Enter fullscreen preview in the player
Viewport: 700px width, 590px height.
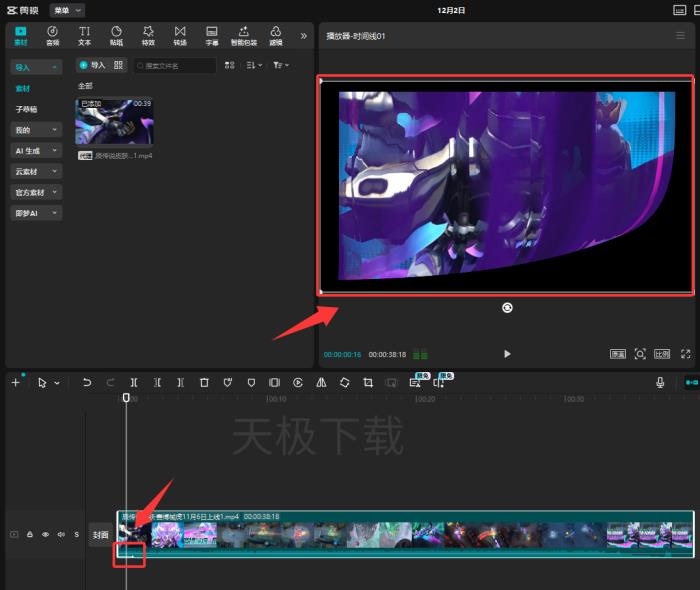coord(686,354)
